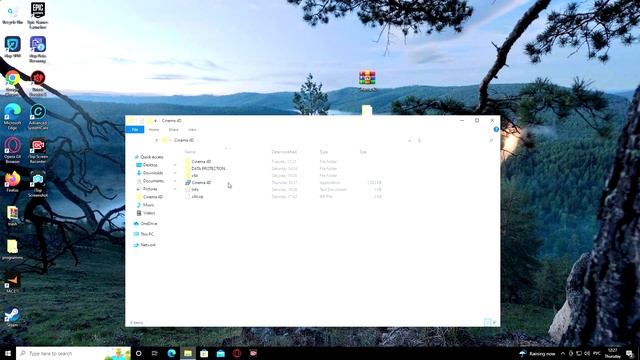Select the 'info' text document
The width and height of the screenshot is (640, 360).
click(195, 189)
